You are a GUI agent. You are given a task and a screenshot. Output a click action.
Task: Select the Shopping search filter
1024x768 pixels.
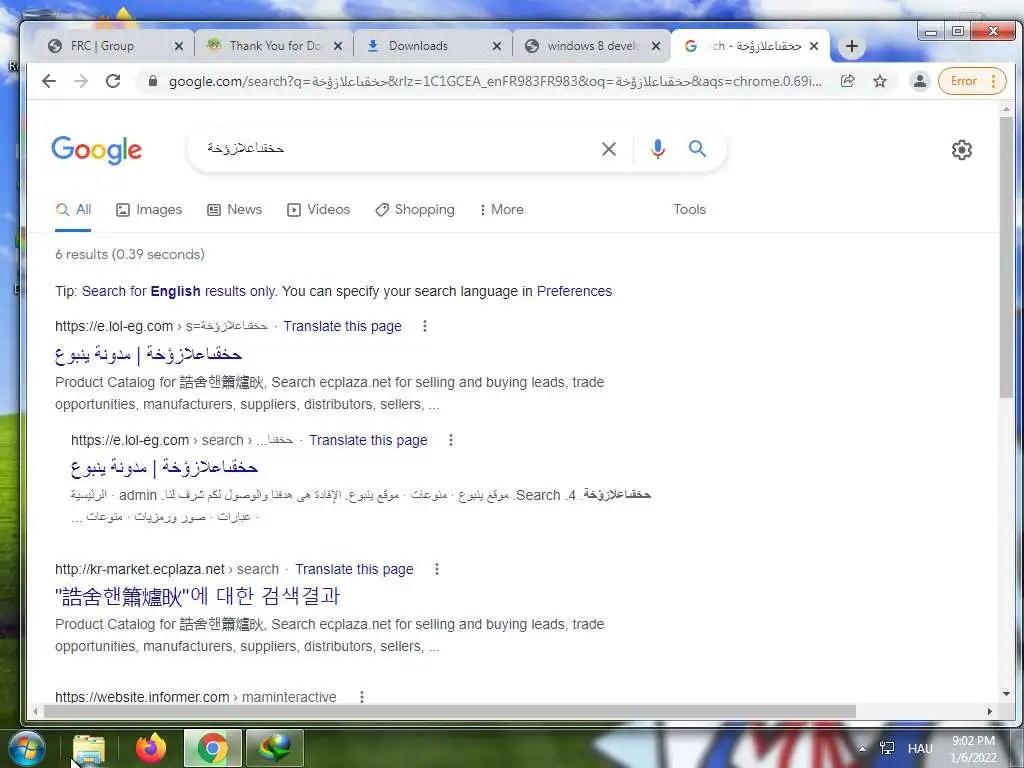pos(415,210)
